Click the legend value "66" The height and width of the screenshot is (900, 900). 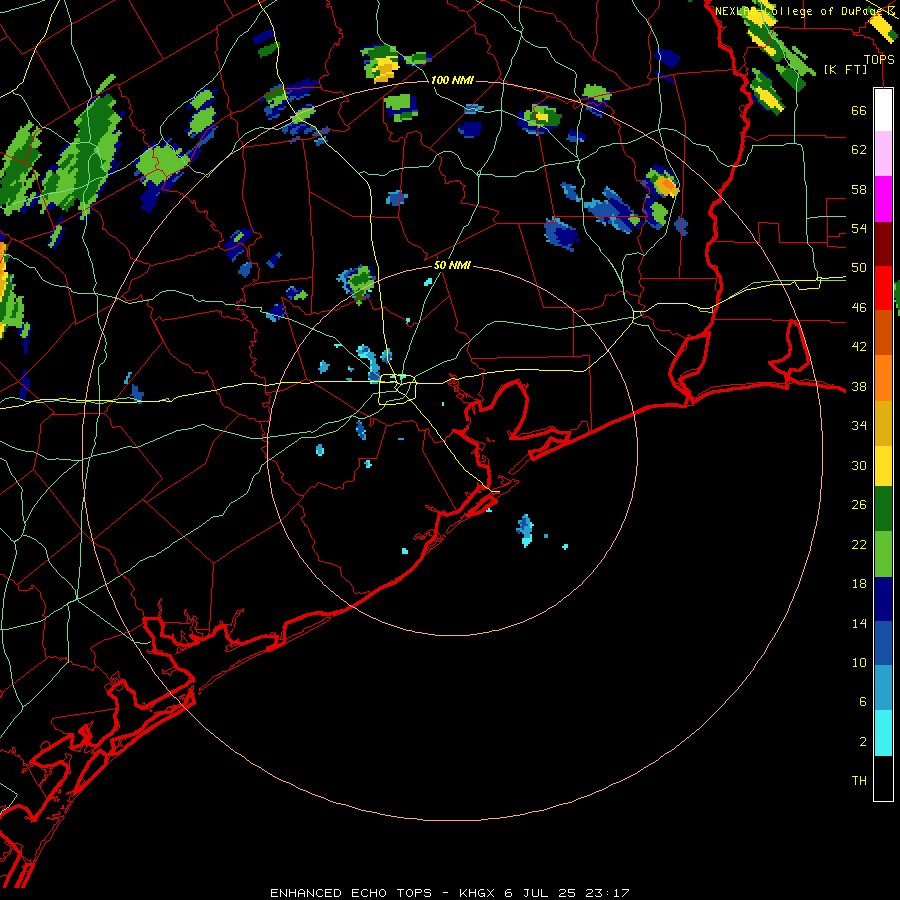point(859,110)
